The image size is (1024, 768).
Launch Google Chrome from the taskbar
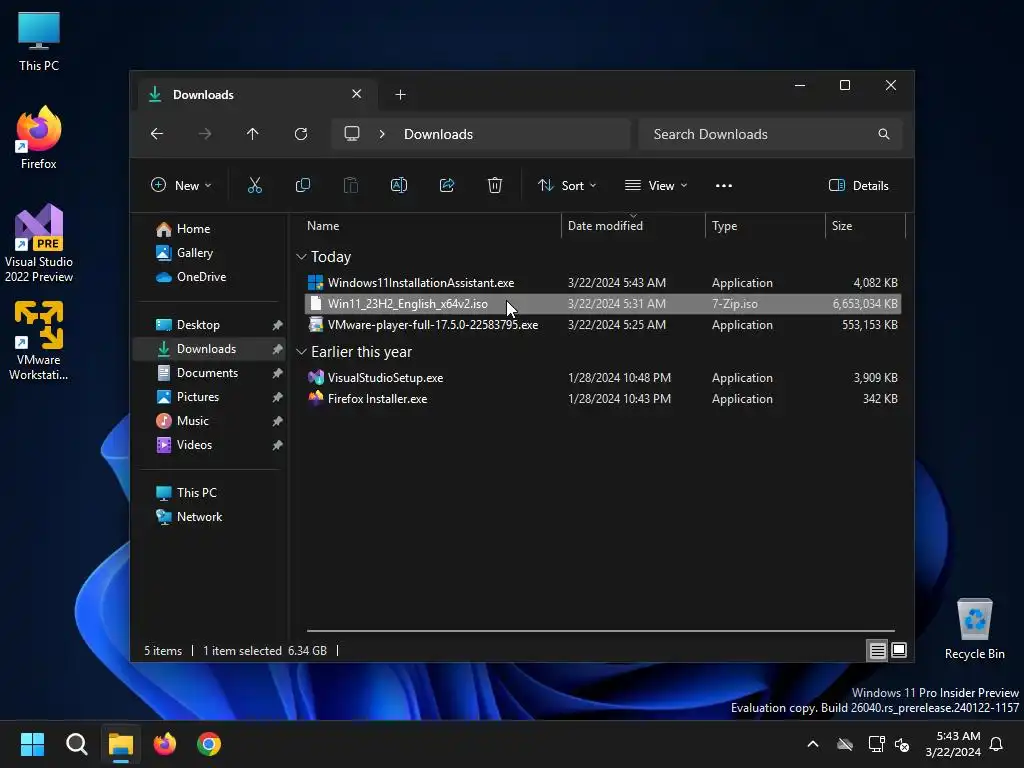pyautogui.click(x=209, y=744)
